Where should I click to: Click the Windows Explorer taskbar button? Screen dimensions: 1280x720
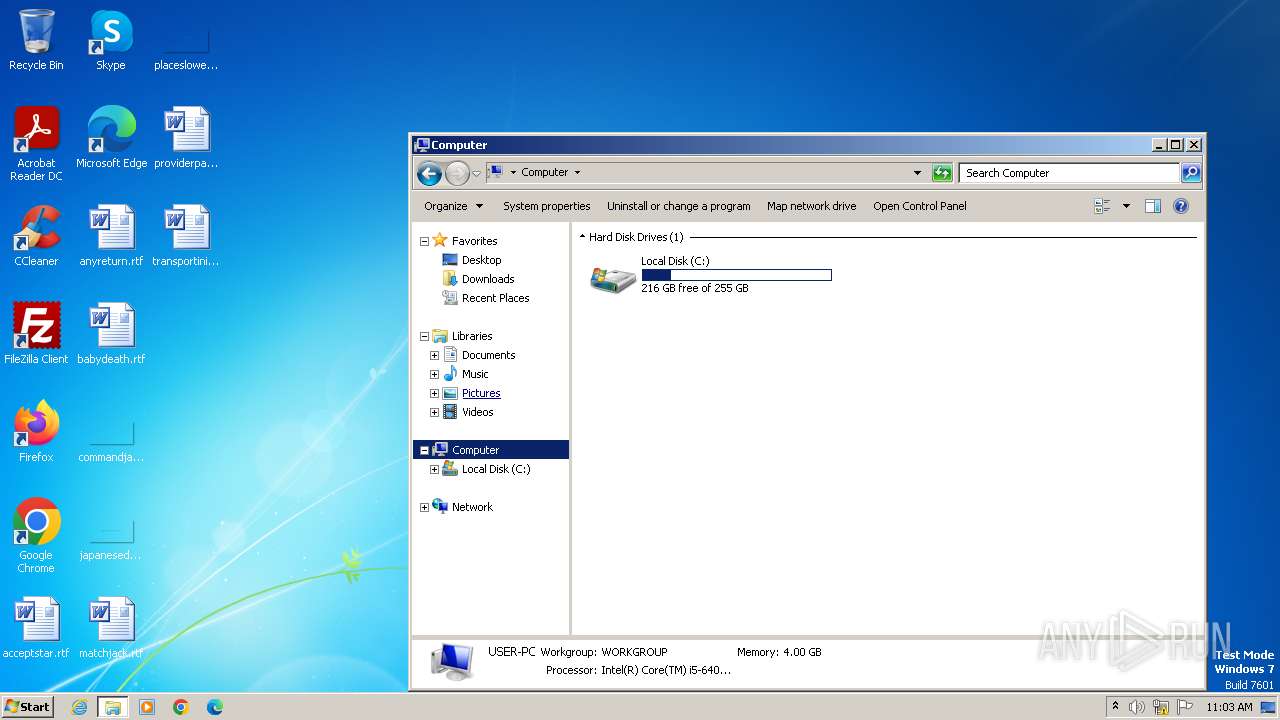click(x=113, y=707)
